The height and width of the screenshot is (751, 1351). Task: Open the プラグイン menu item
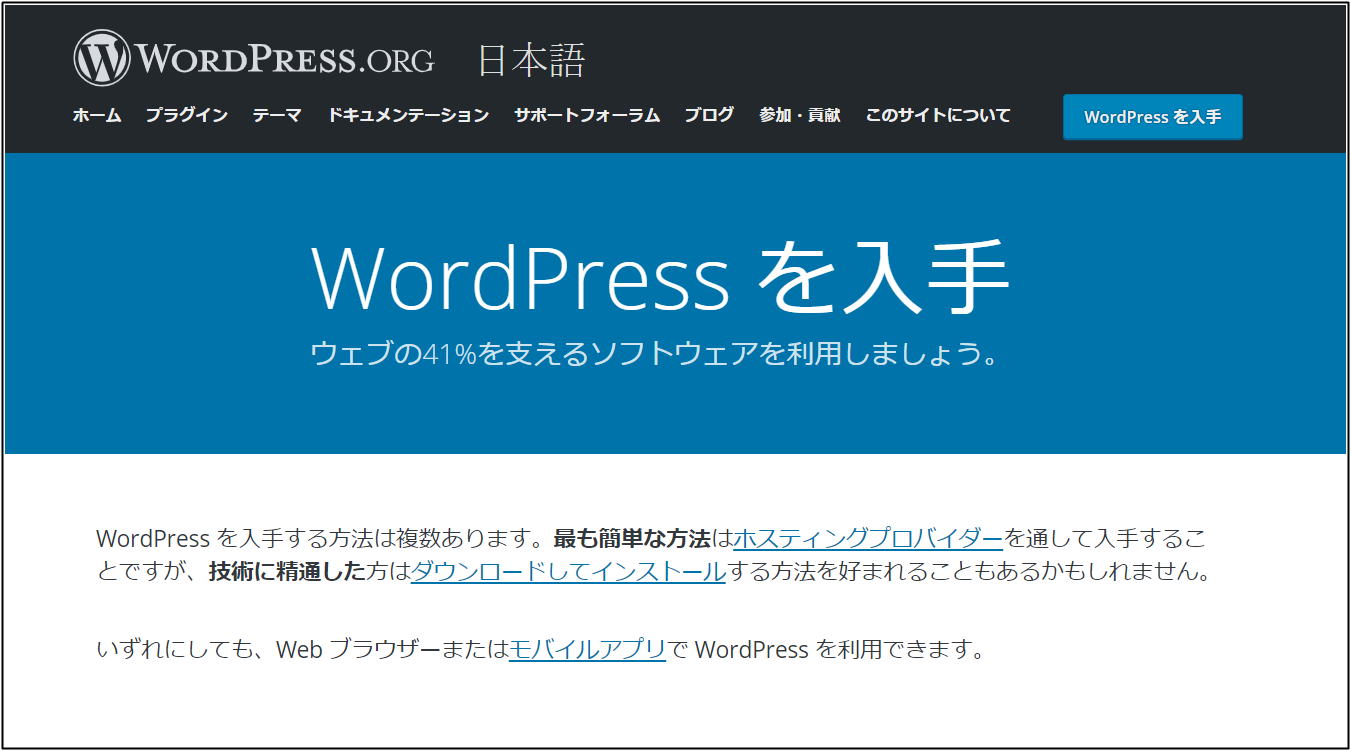187,115
